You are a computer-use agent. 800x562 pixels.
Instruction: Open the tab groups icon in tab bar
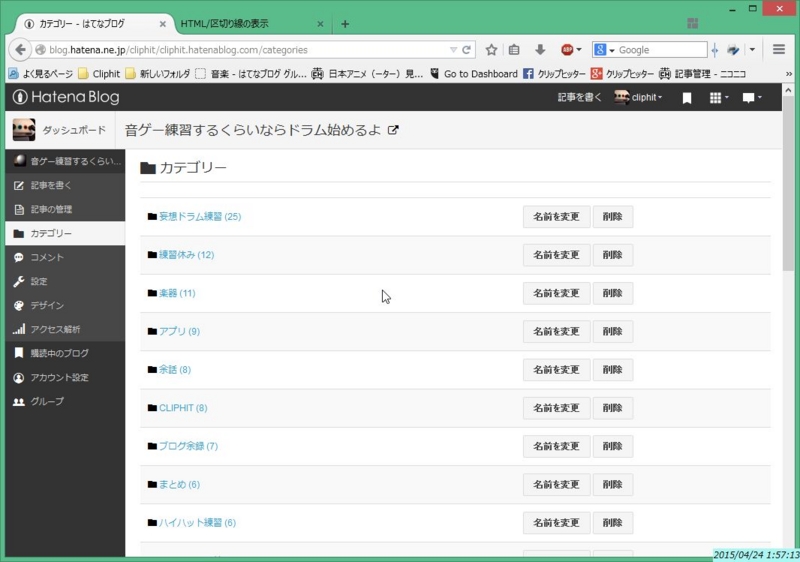692,23
